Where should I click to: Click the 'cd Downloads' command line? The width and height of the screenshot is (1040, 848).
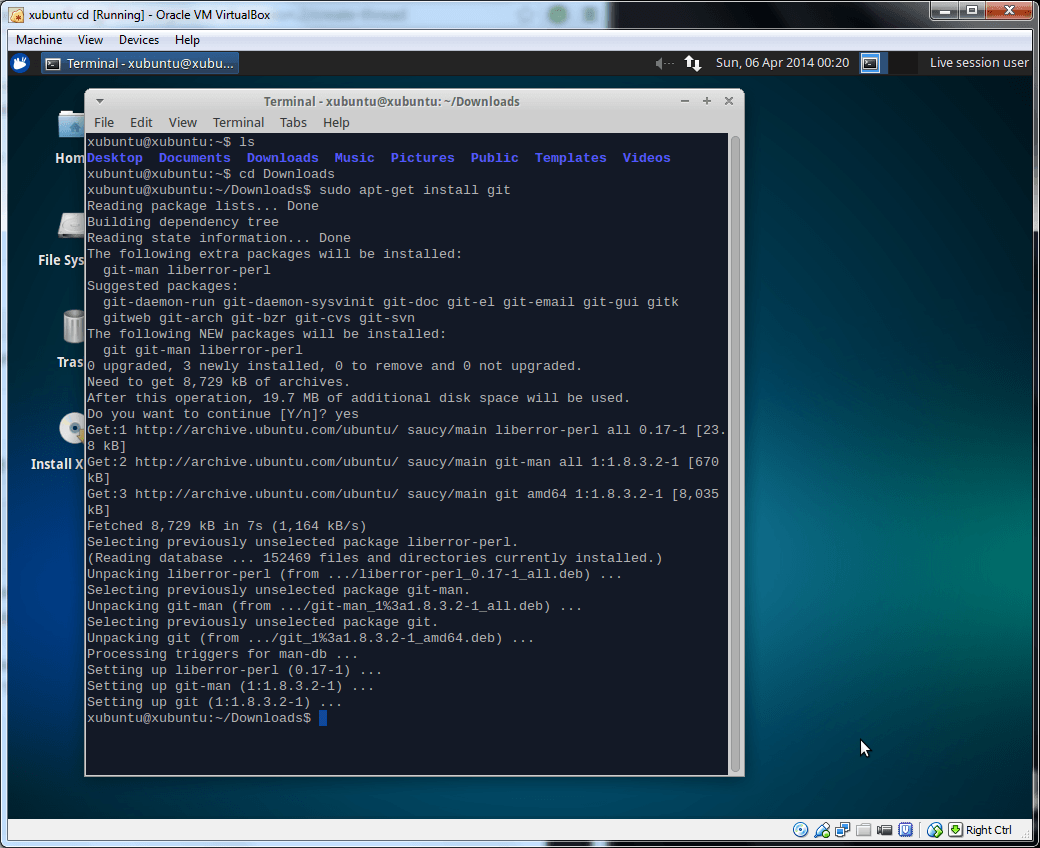pos(211,174)
